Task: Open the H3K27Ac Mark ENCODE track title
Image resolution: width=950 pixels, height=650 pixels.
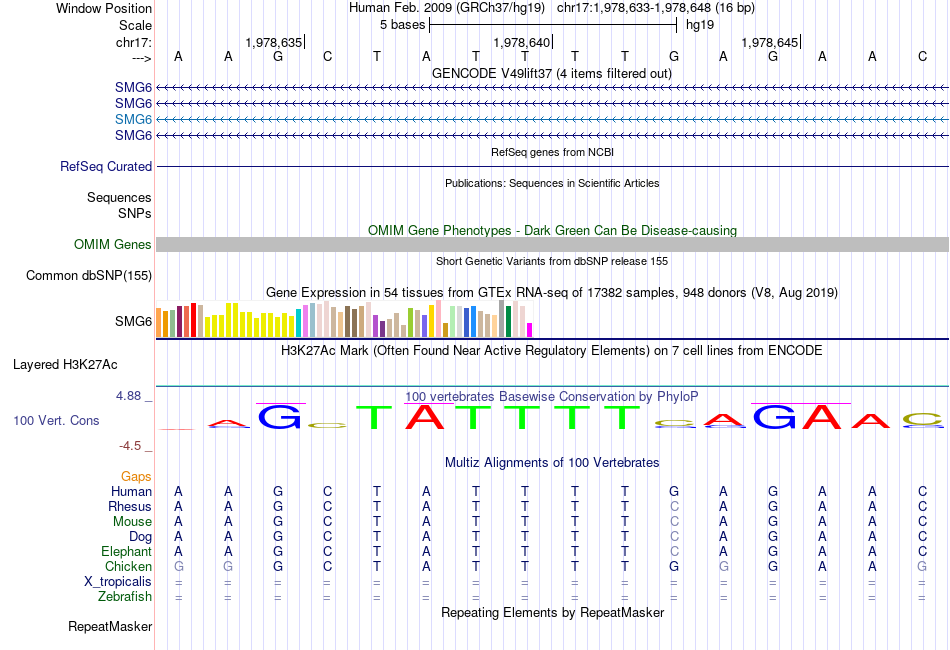Action: (552, 351)
